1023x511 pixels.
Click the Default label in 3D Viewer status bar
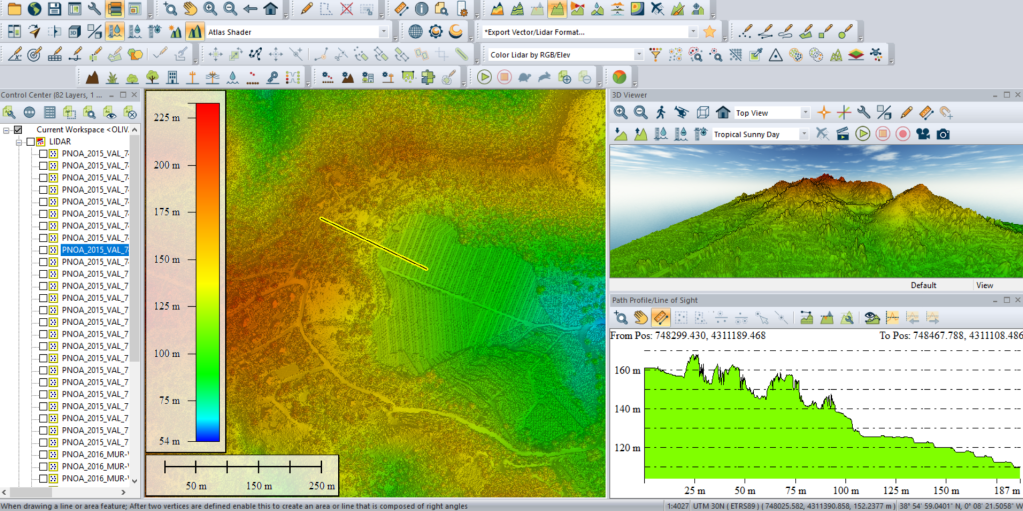923,285
